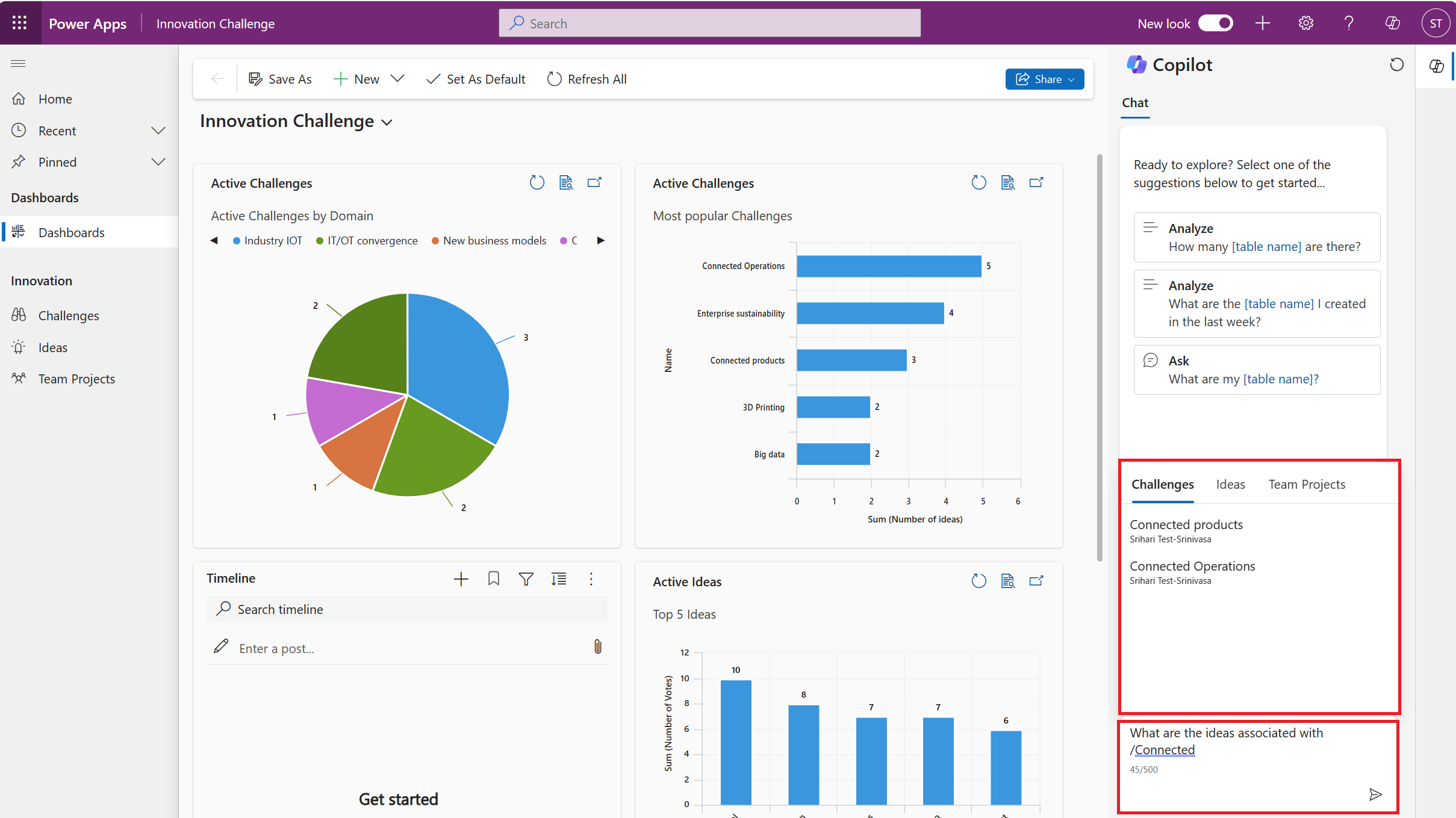Open the Innovation Challenge dashboard selector
Image resolution: width=1456 pixels, height=818 pixels.
[387, 122]
